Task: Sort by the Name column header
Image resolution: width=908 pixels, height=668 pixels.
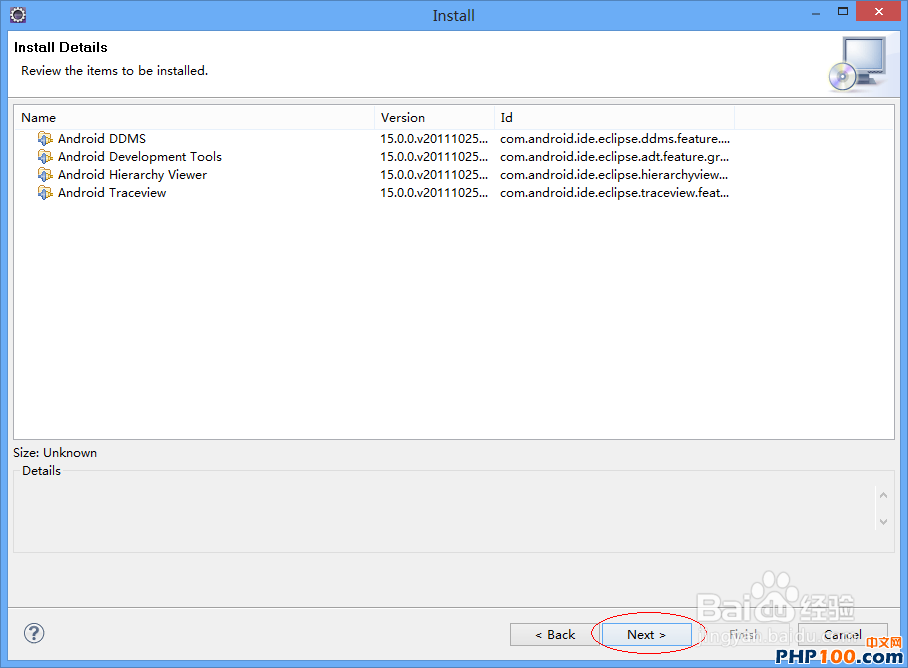Action: [x=195, y=118]
